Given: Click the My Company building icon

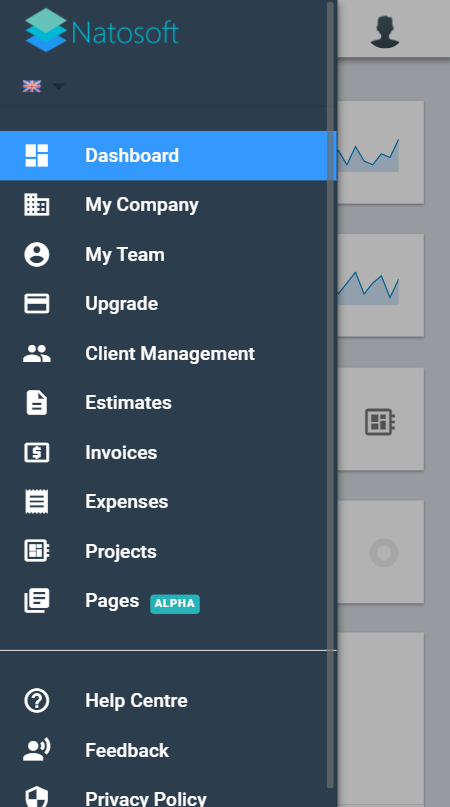Looking at the screenshot, I should (x=37, y=205).
